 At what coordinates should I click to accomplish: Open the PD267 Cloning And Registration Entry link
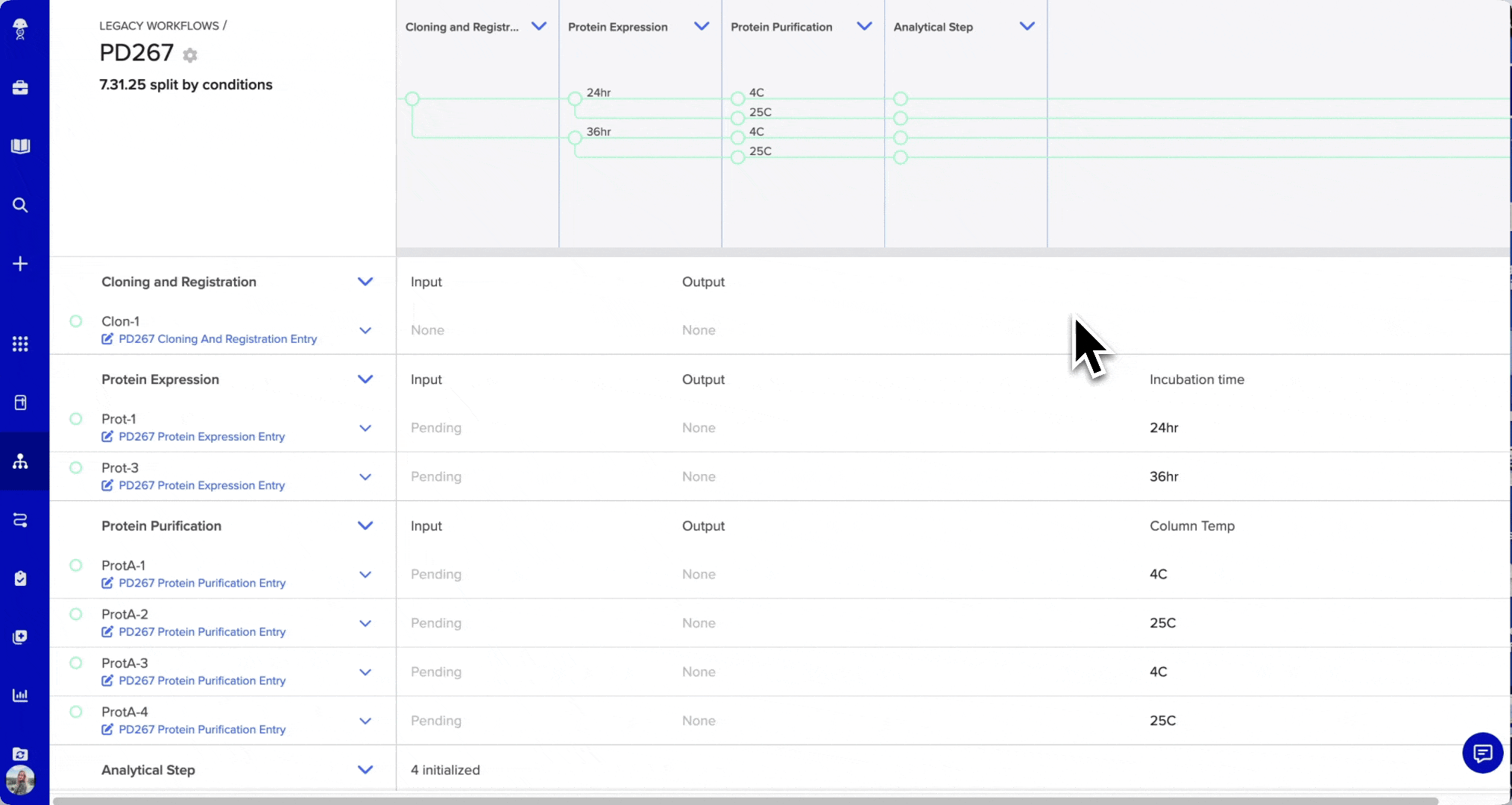tap(218, 339)
